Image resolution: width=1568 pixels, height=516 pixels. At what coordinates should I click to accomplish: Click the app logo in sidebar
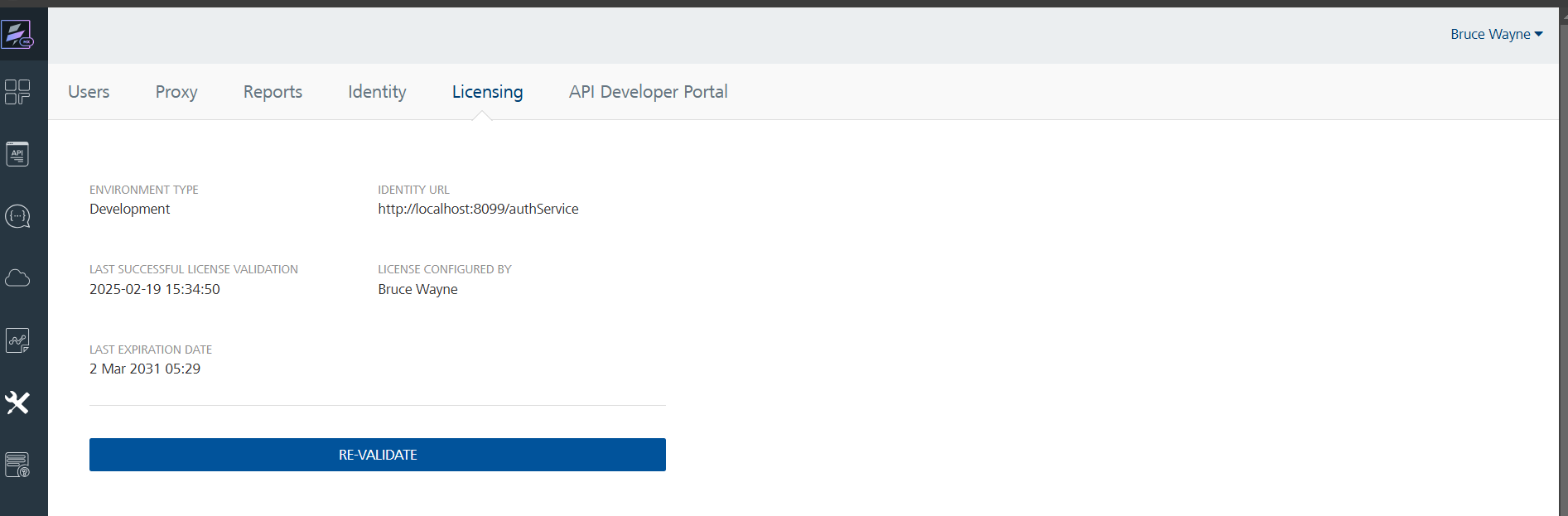17,35
